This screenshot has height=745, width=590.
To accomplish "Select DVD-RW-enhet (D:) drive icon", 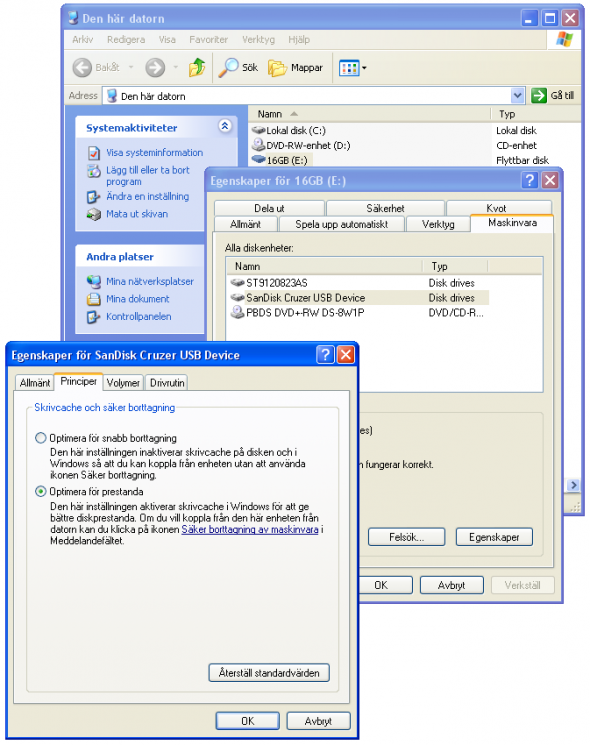I will pyautogui.click(x=258, y=144).
